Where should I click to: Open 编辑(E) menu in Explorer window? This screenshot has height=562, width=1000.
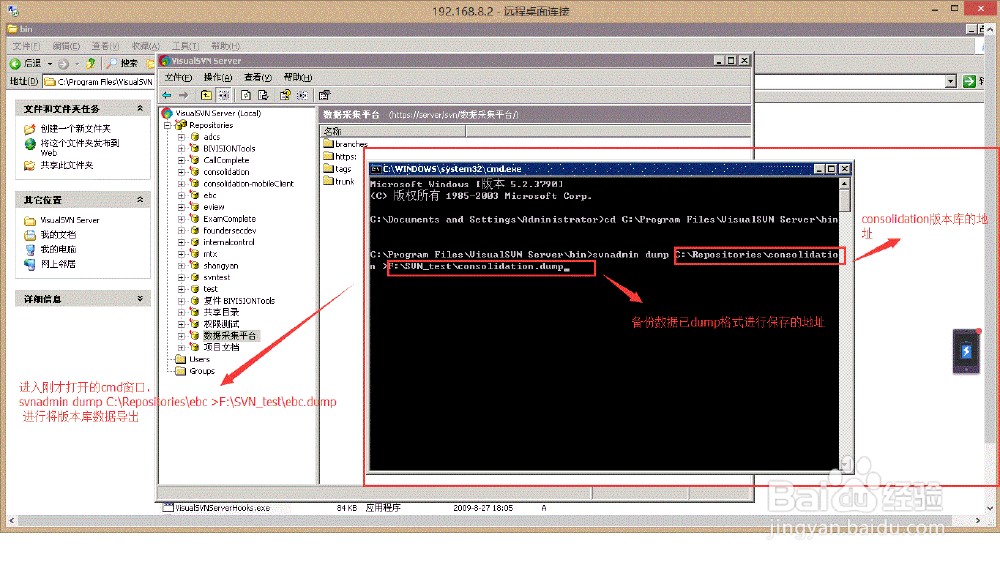(66, 46)
